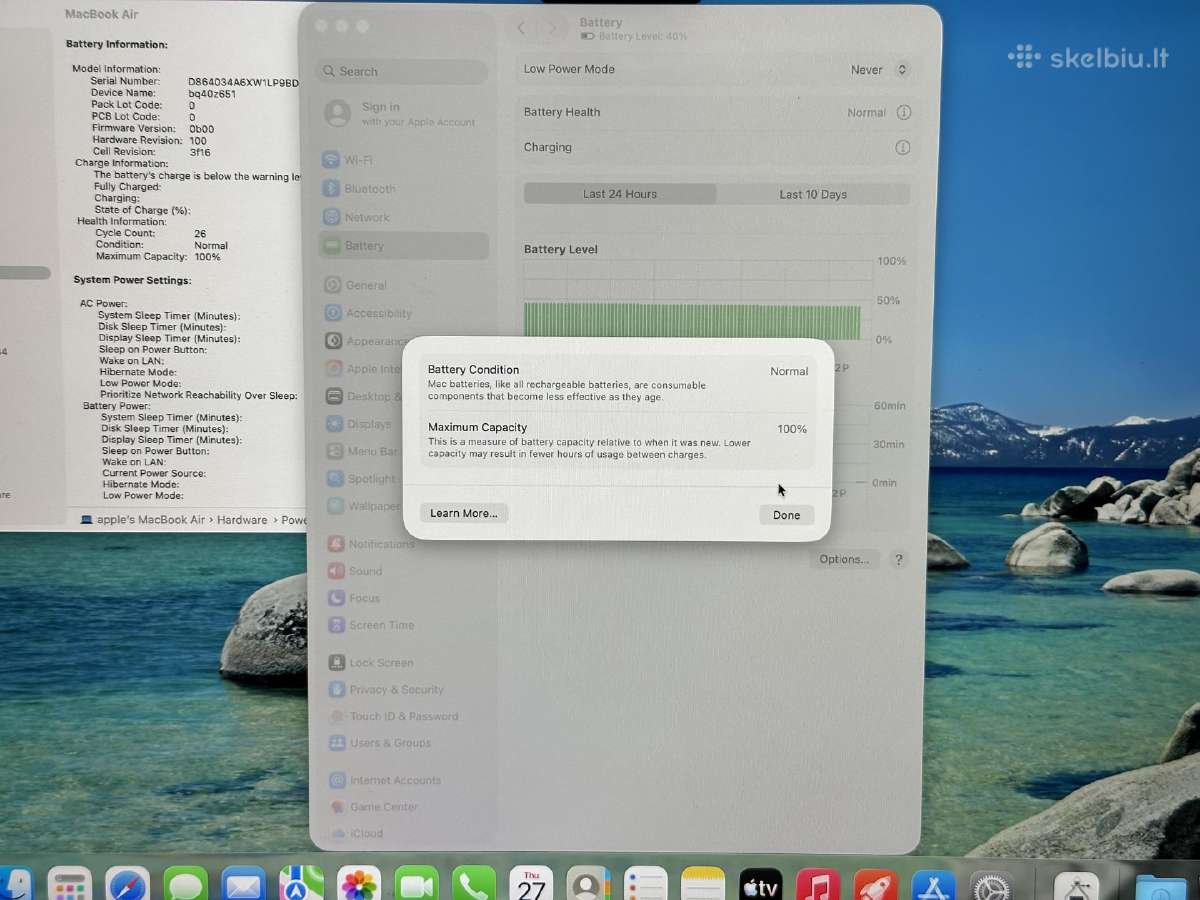The width and height of the screenshot is (1200, 900).
Task: Select Firmware Version 0b00 row
Action: (x=153, y=129)
